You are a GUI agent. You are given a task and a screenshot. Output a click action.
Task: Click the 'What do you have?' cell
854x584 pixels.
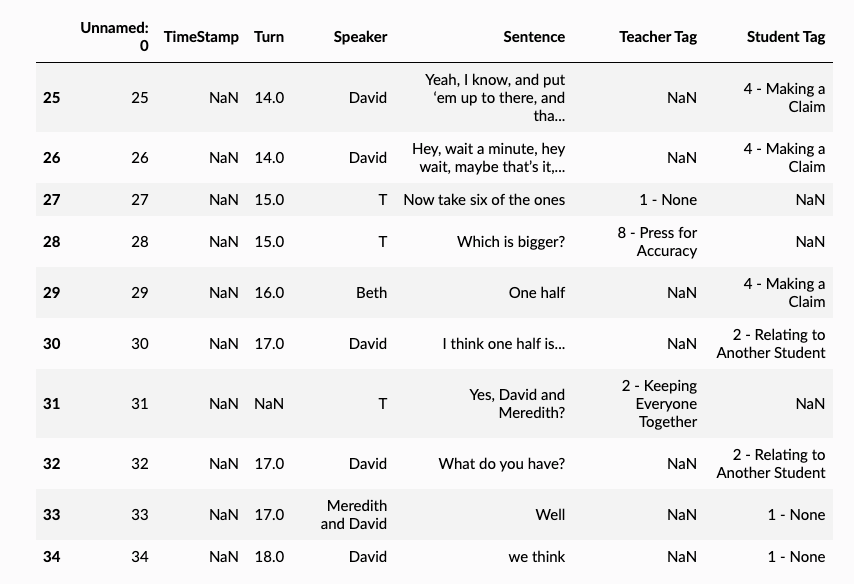point(502,464)
